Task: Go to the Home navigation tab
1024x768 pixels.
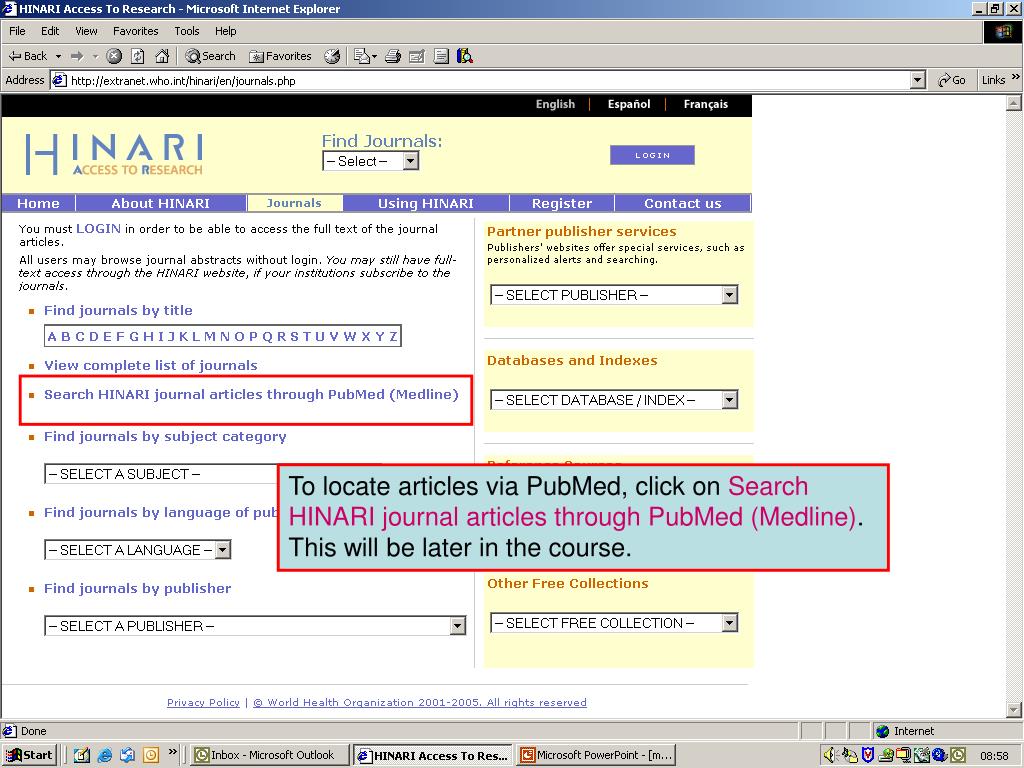Action: (39, 203)
